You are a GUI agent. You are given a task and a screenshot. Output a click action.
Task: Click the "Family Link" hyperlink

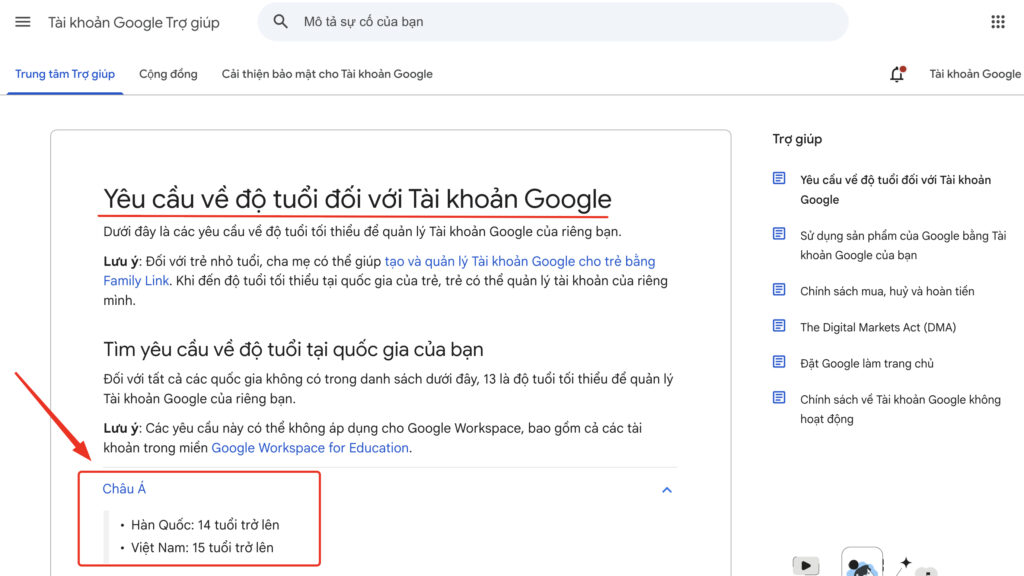click(135, 280)
